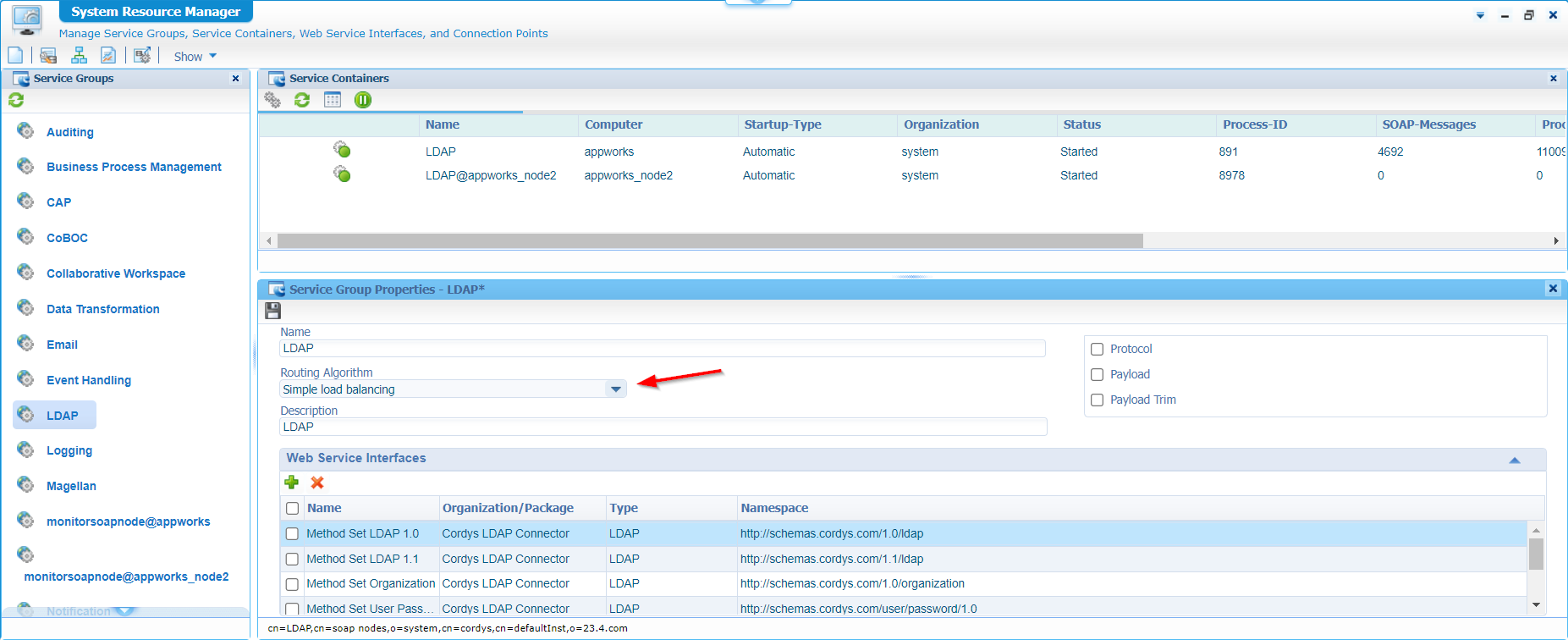The height and width of the screenshot is (640, 1568).
Task: Click the Service Containers horizontal scrollbar
Action: [x=709, y=241]
